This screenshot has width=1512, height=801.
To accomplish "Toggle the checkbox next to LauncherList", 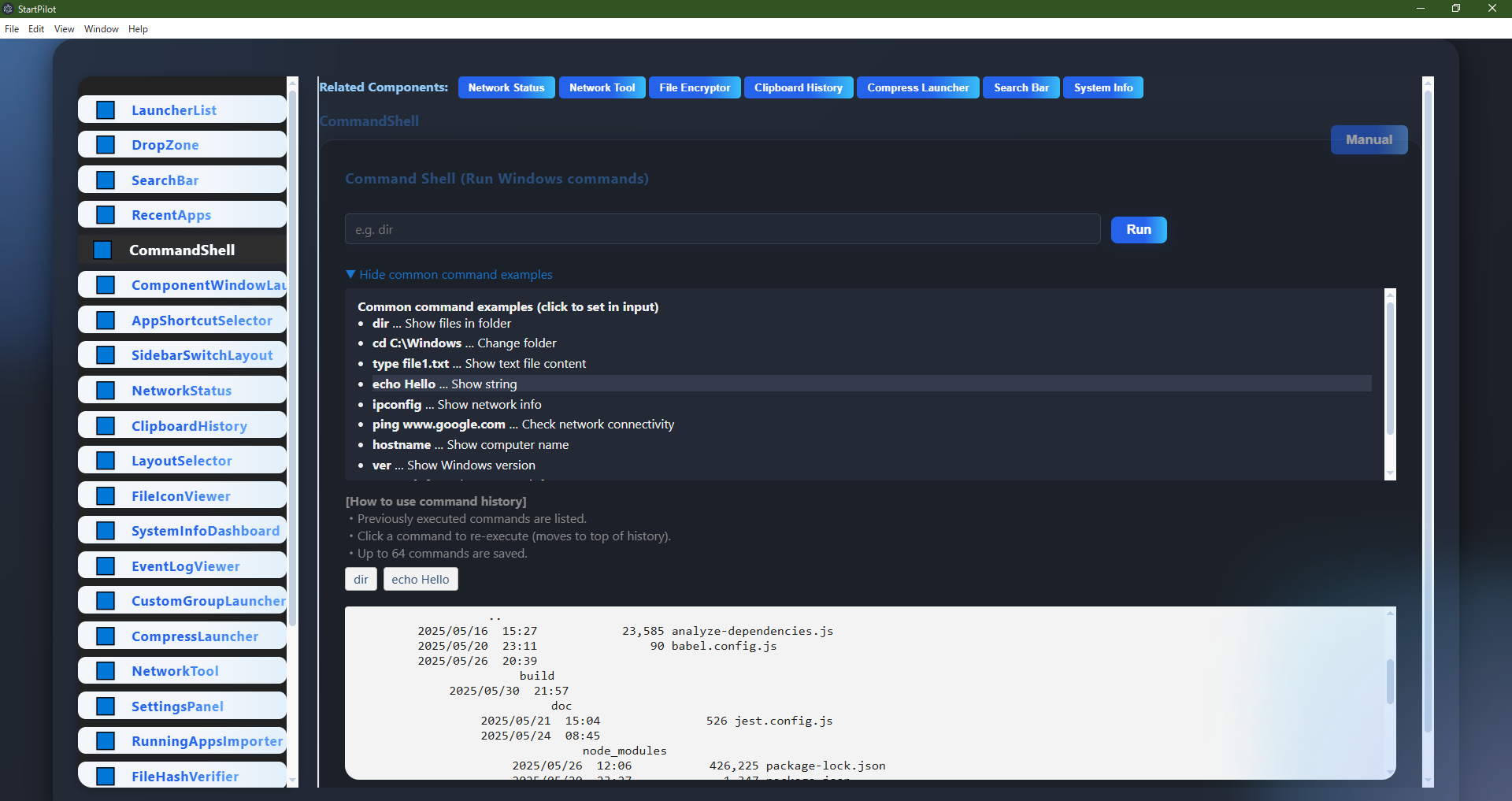I will click(x=105, y=109).
